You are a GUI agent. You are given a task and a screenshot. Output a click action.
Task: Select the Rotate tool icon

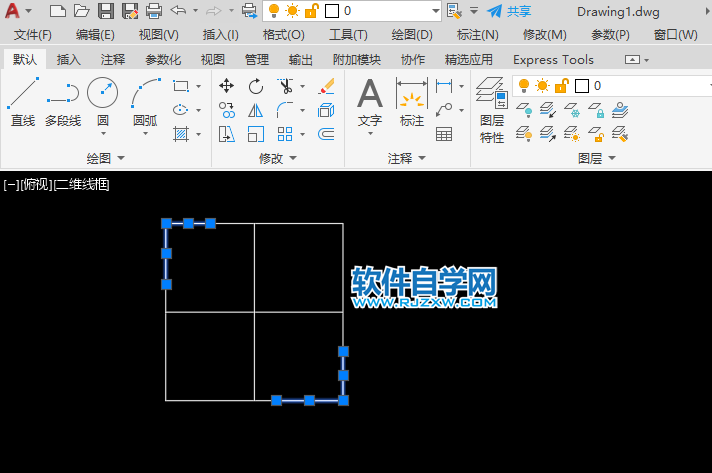point(256,86)
